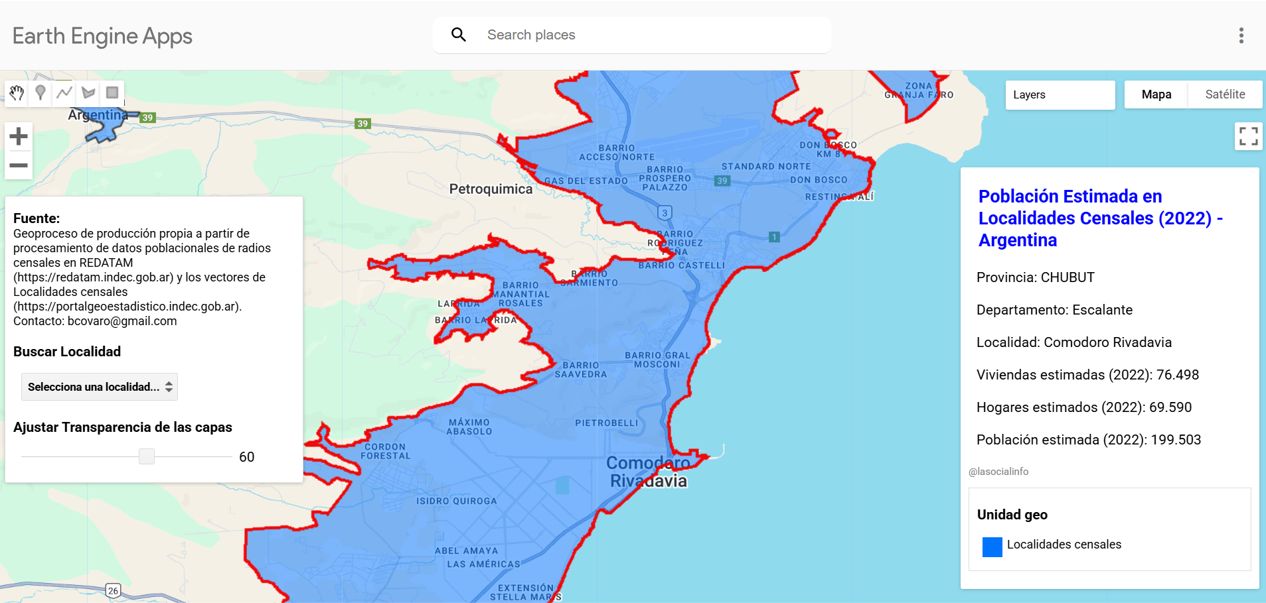The width and height of the screenshot is (1266, 603).
Task: Adjust the layer transparency slider handle
Action: 147,457
